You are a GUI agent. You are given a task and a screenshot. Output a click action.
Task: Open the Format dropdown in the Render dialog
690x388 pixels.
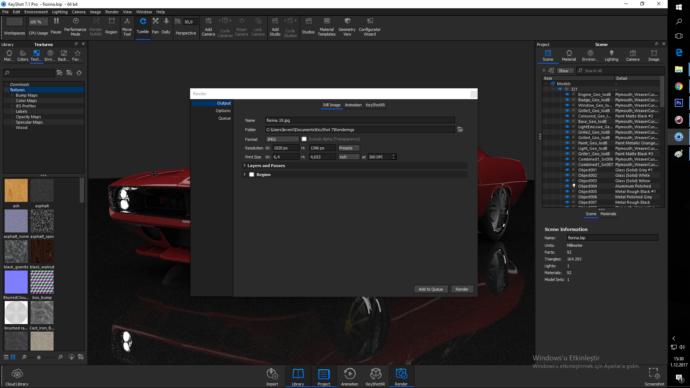(x=282, y=139)
